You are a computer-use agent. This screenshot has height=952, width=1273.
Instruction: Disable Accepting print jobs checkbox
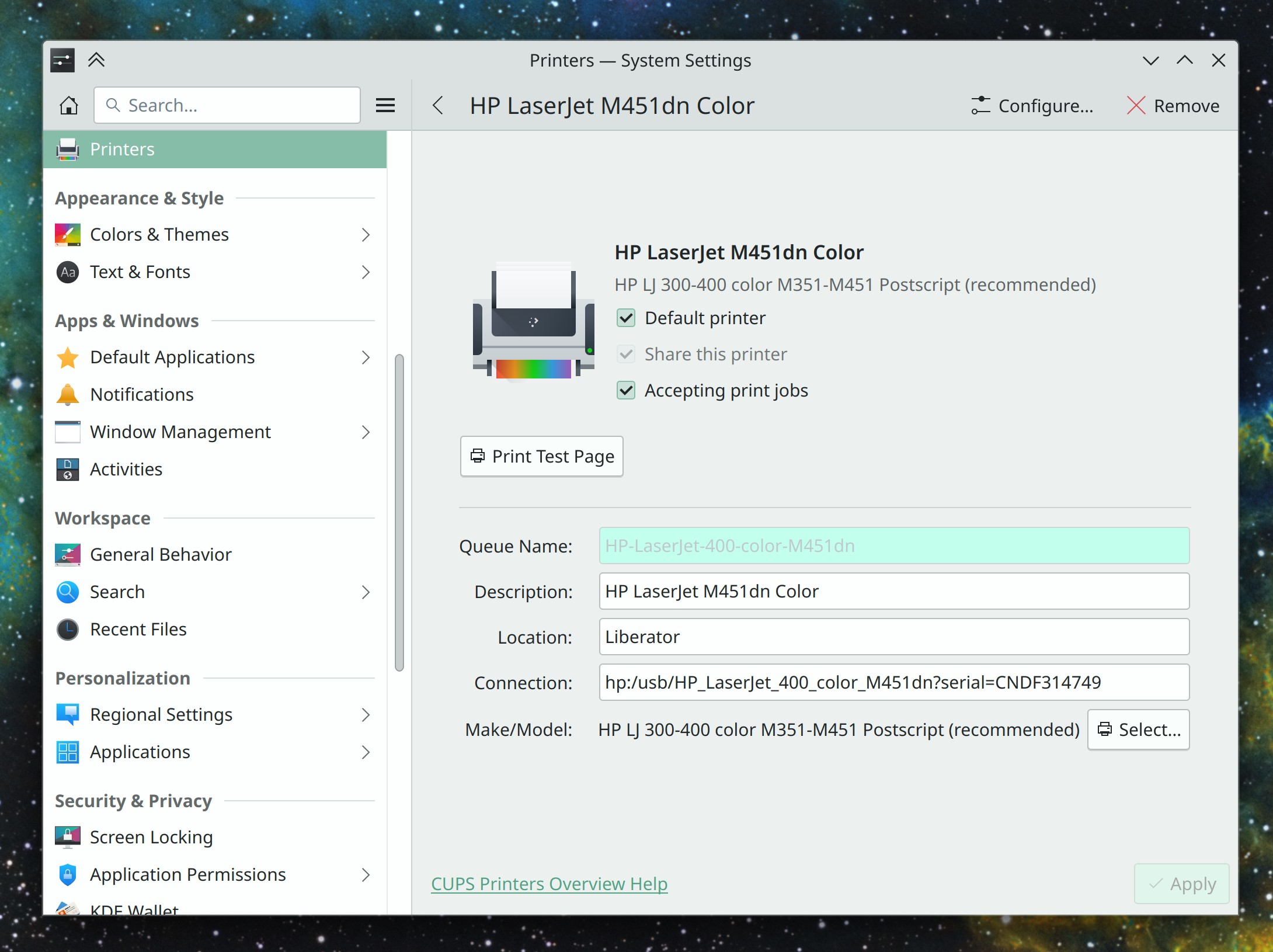[x=626, y=391]
